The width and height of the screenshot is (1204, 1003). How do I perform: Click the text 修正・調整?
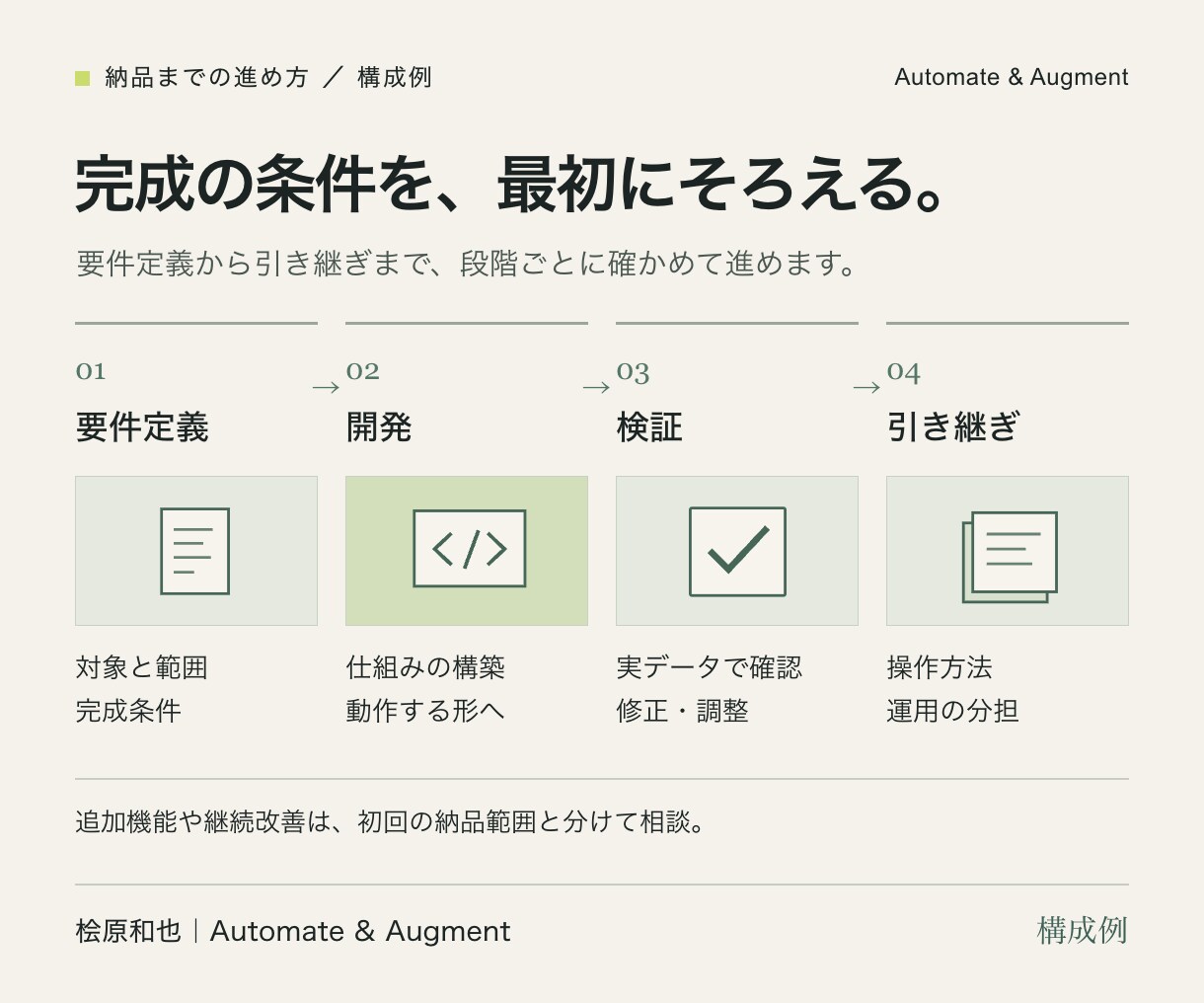[683, 711]
